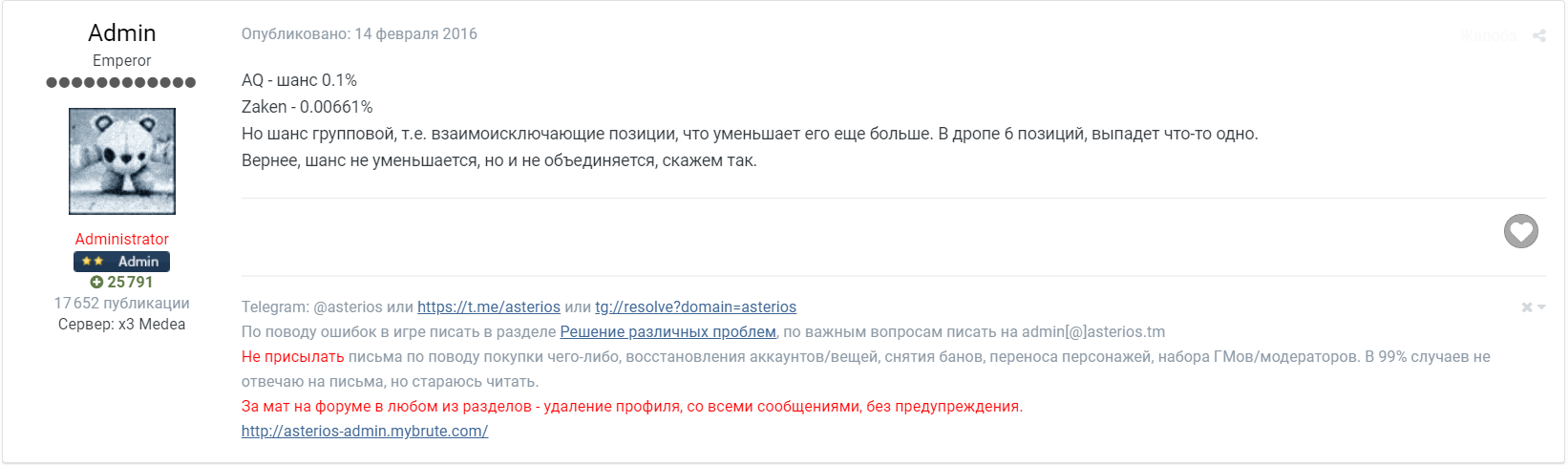Go to Решение различных проблем section
1568x465 pixels.
pos(667,332)
